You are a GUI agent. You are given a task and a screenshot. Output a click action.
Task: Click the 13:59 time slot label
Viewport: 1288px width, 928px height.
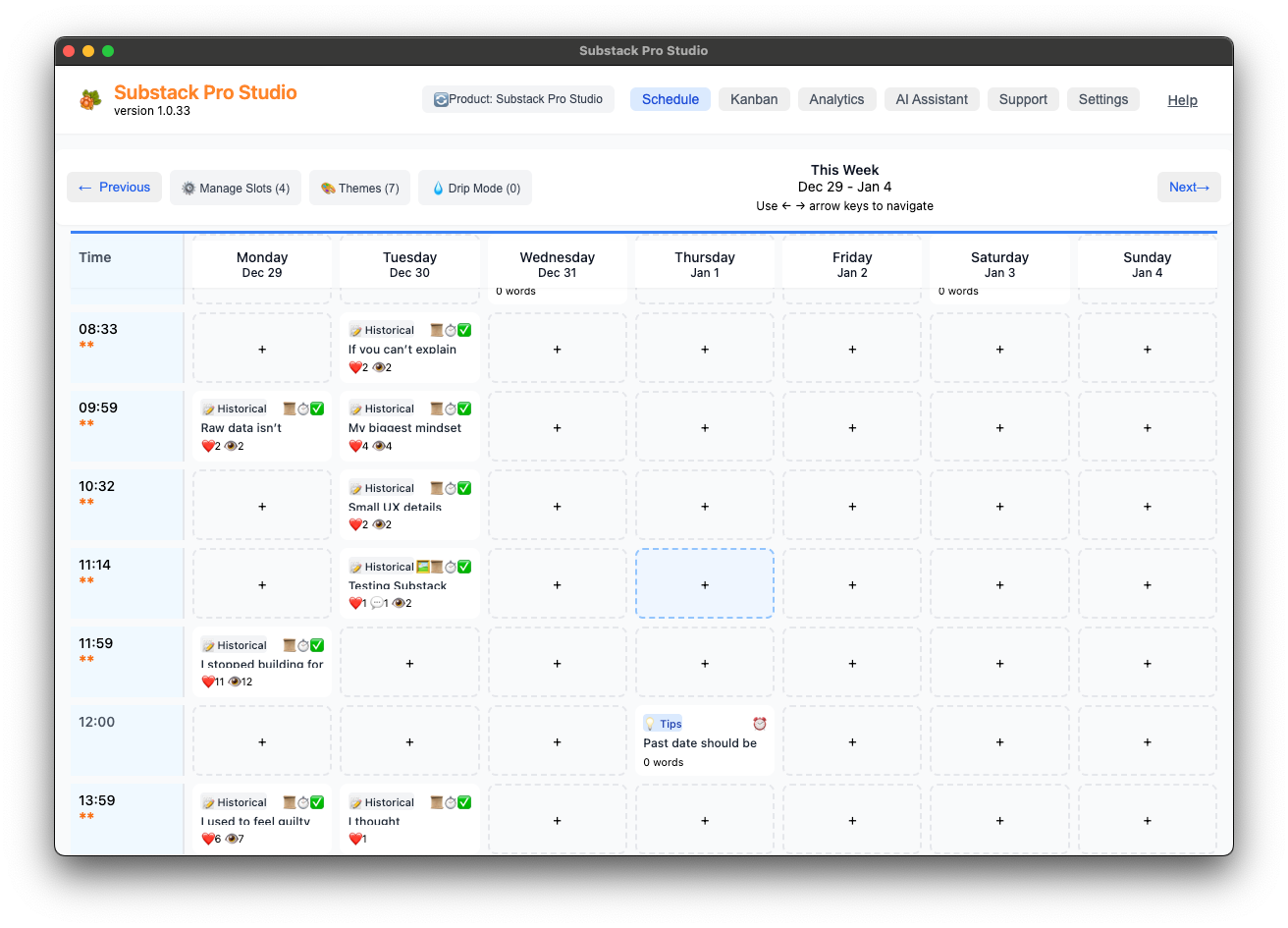[97, 800]
